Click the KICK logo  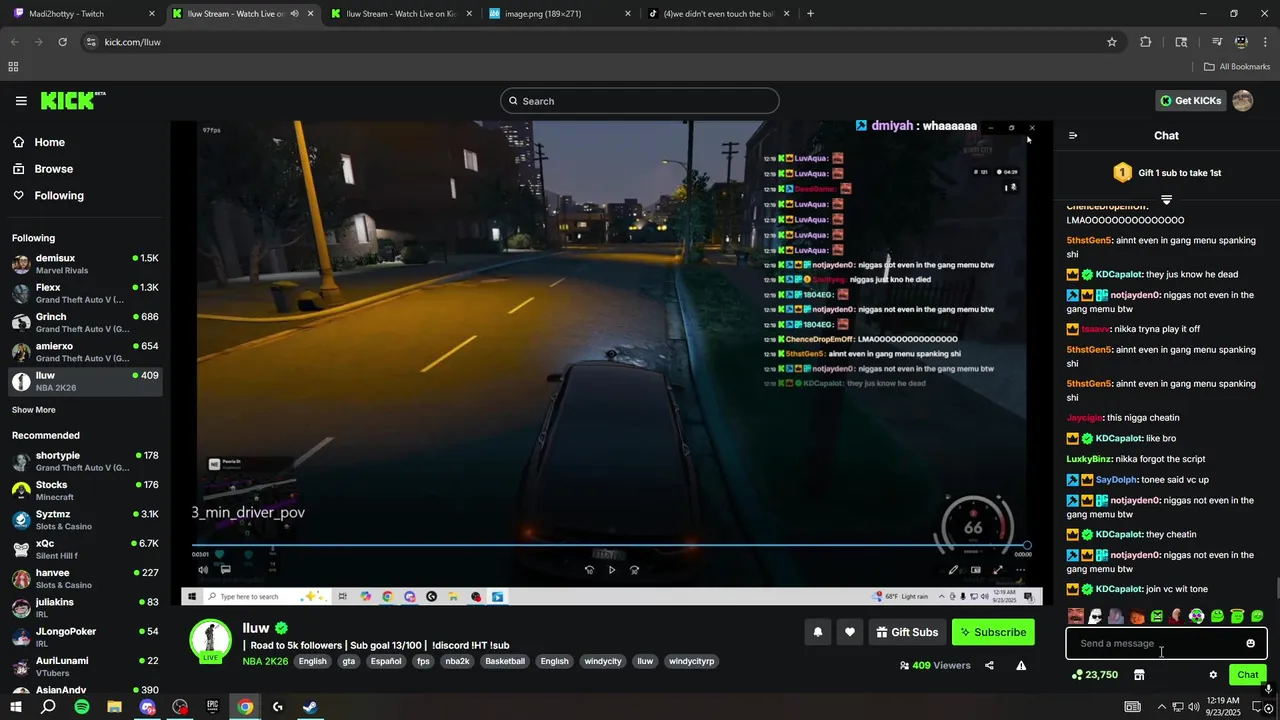tap(72, 100)
